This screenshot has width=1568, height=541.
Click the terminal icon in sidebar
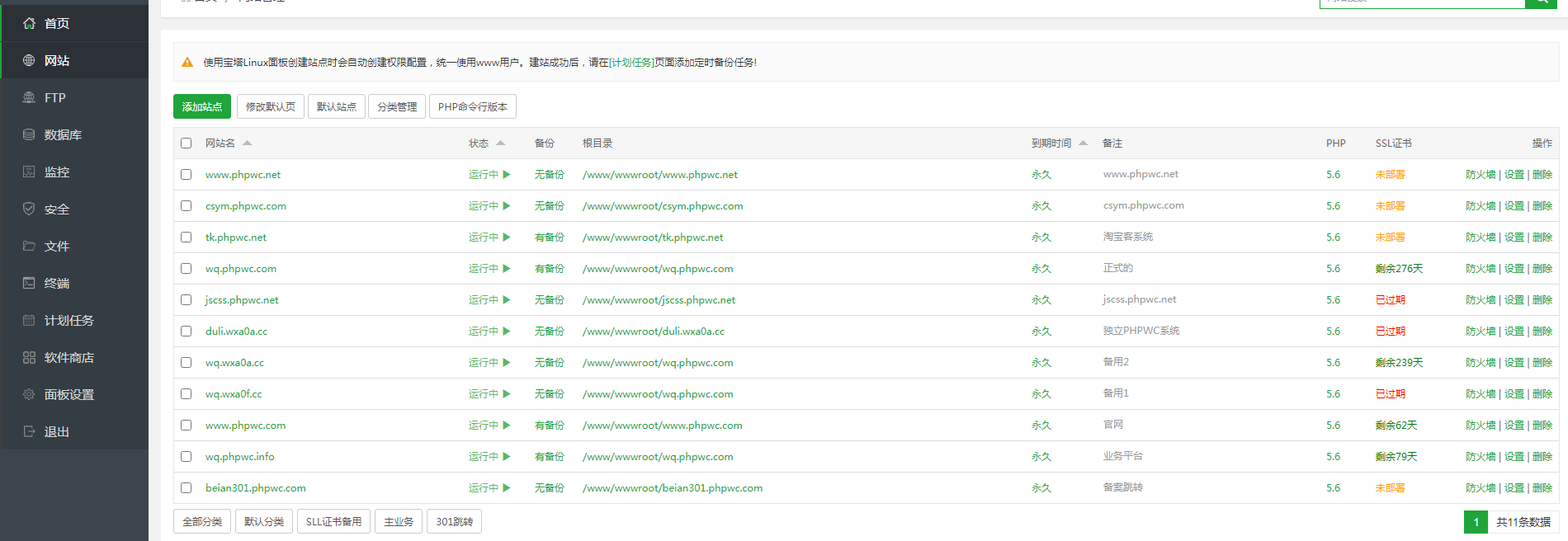[29, 283]
